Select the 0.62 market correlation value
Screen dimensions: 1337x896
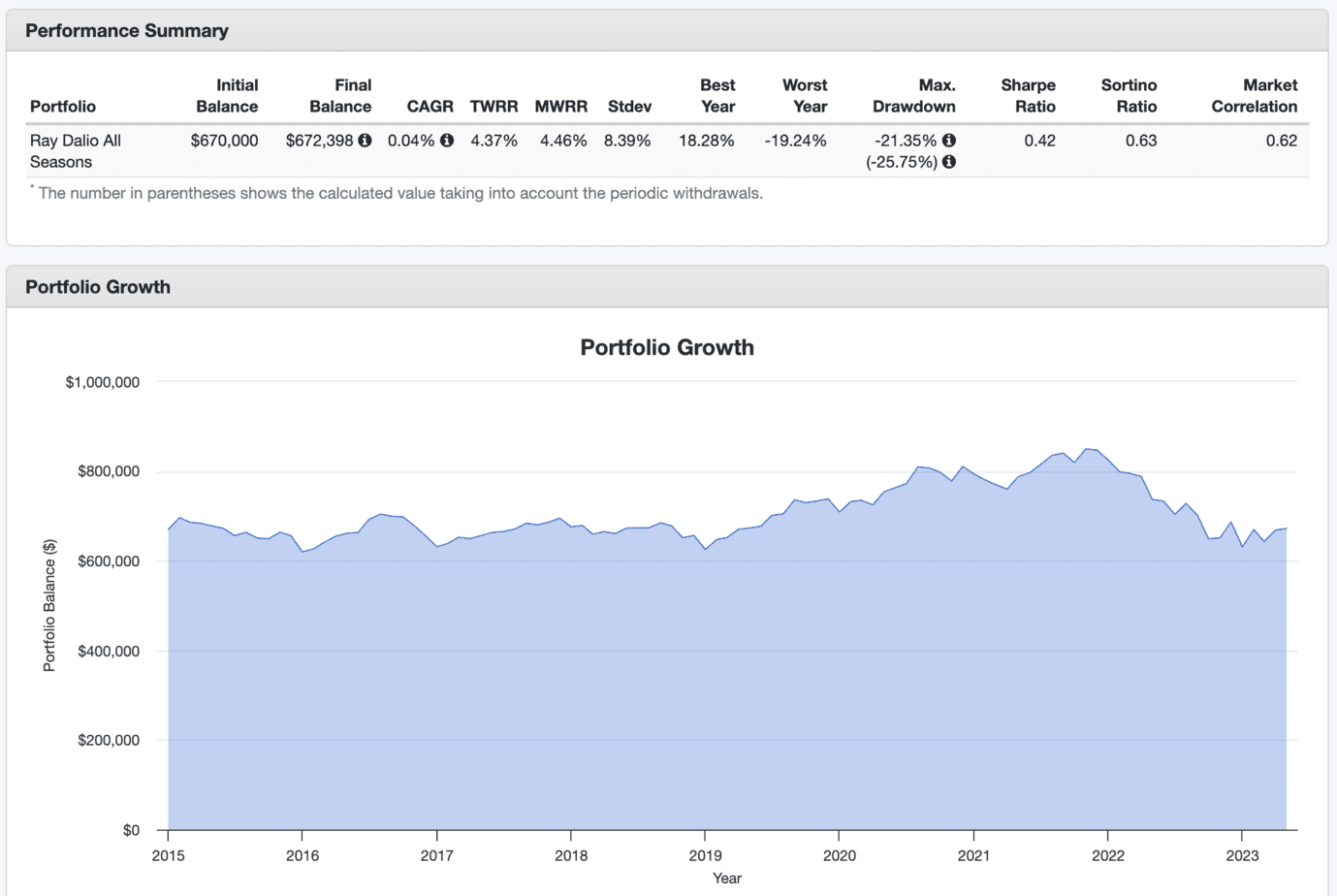pos(1282,141)
